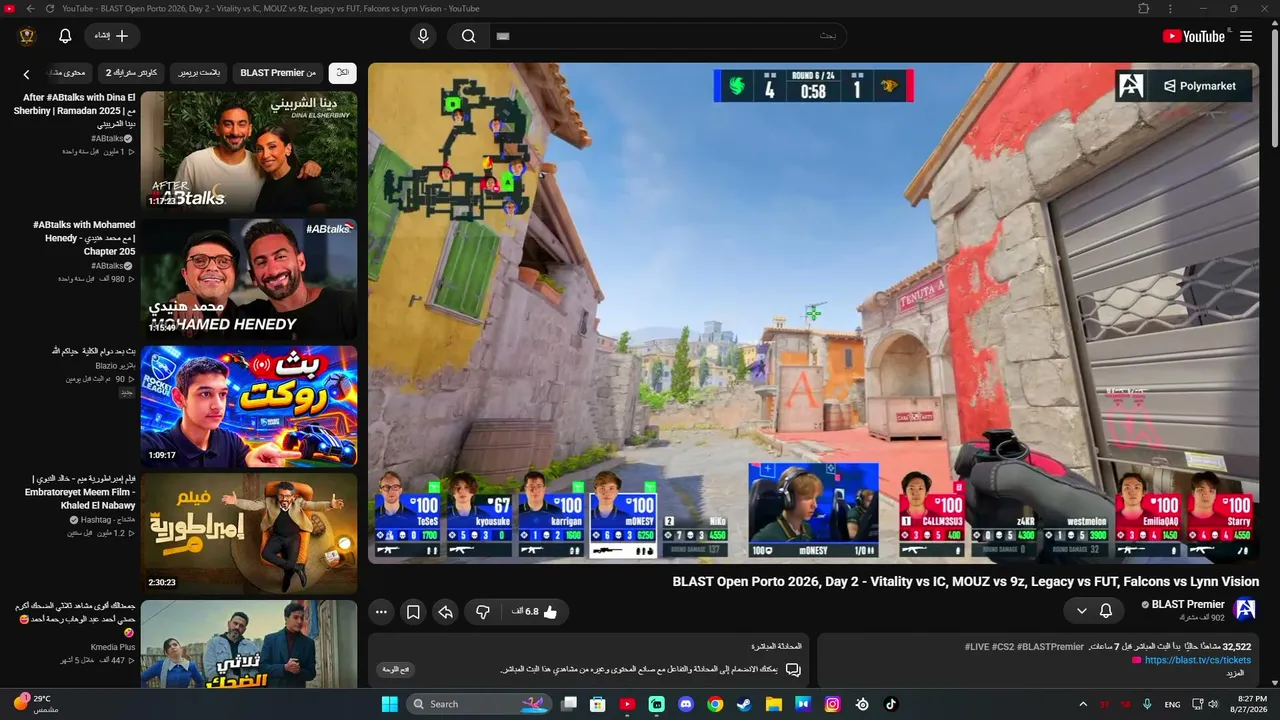Click the #BLASTPremier hashtag

1051,647
